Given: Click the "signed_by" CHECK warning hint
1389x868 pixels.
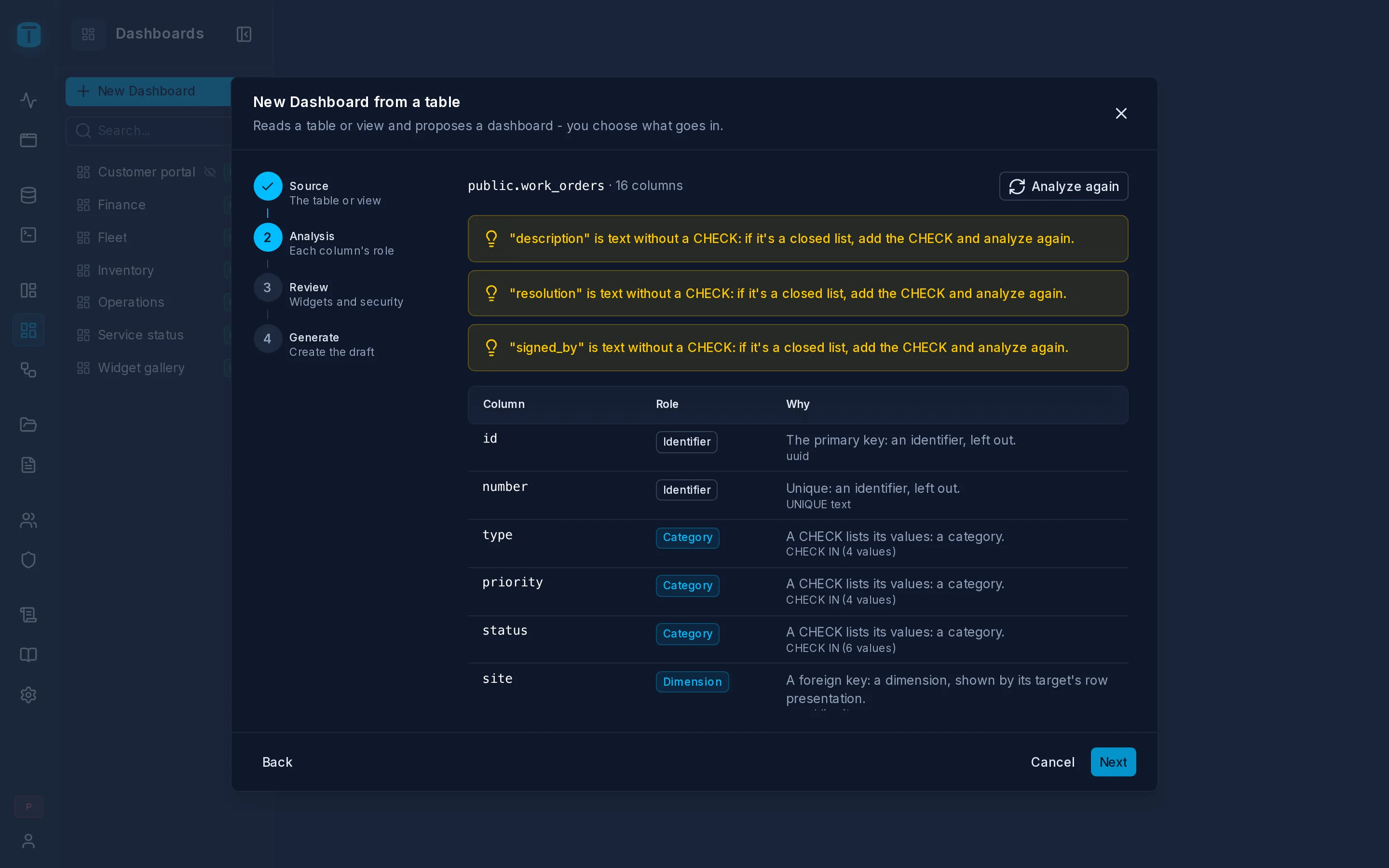Looking at the screenshot, I should coord(798,348).
